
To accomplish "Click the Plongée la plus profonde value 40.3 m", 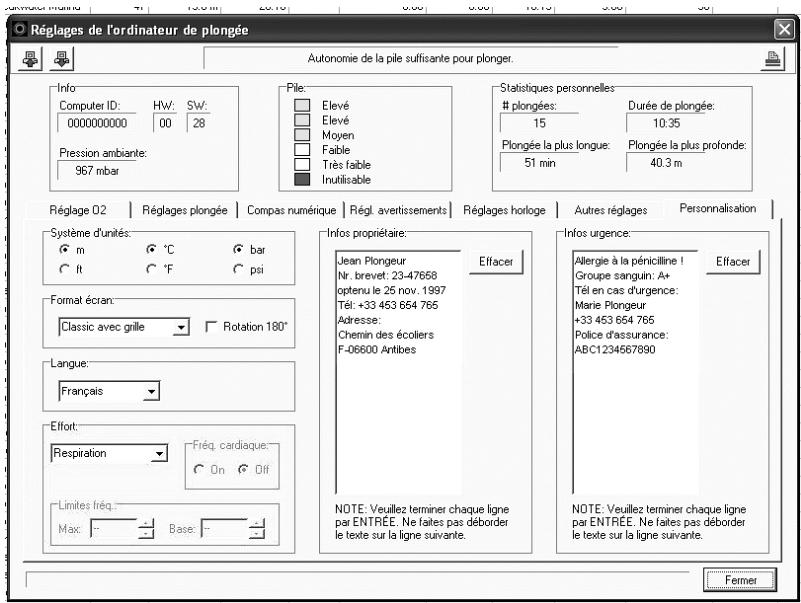I will pos(666,163).
